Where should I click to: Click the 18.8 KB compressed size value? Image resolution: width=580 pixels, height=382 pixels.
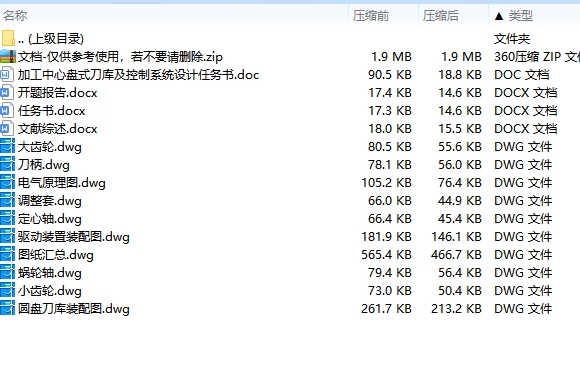[x=460, y=75]
